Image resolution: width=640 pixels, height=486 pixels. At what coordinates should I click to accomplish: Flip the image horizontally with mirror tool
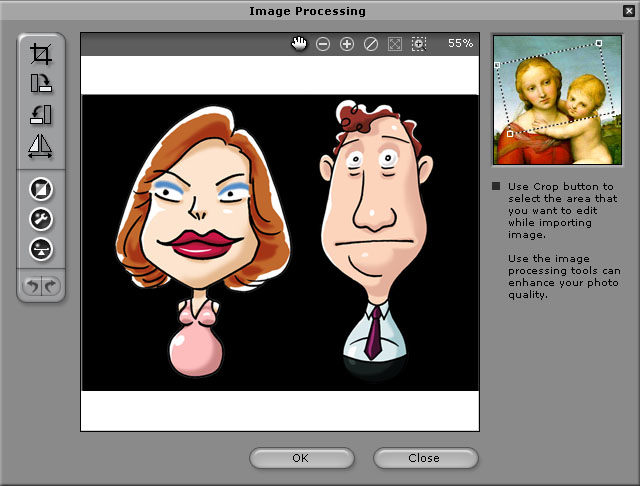pos(41,147)
